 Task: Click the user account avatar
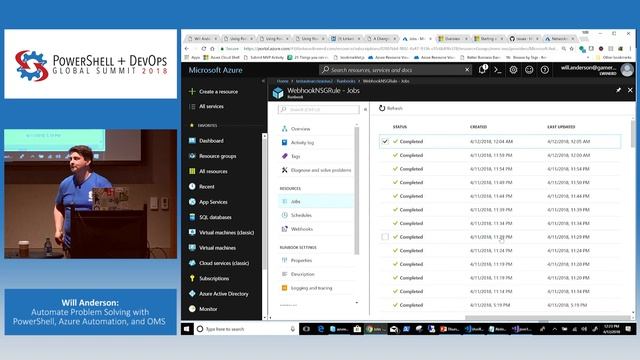point(627,70)
